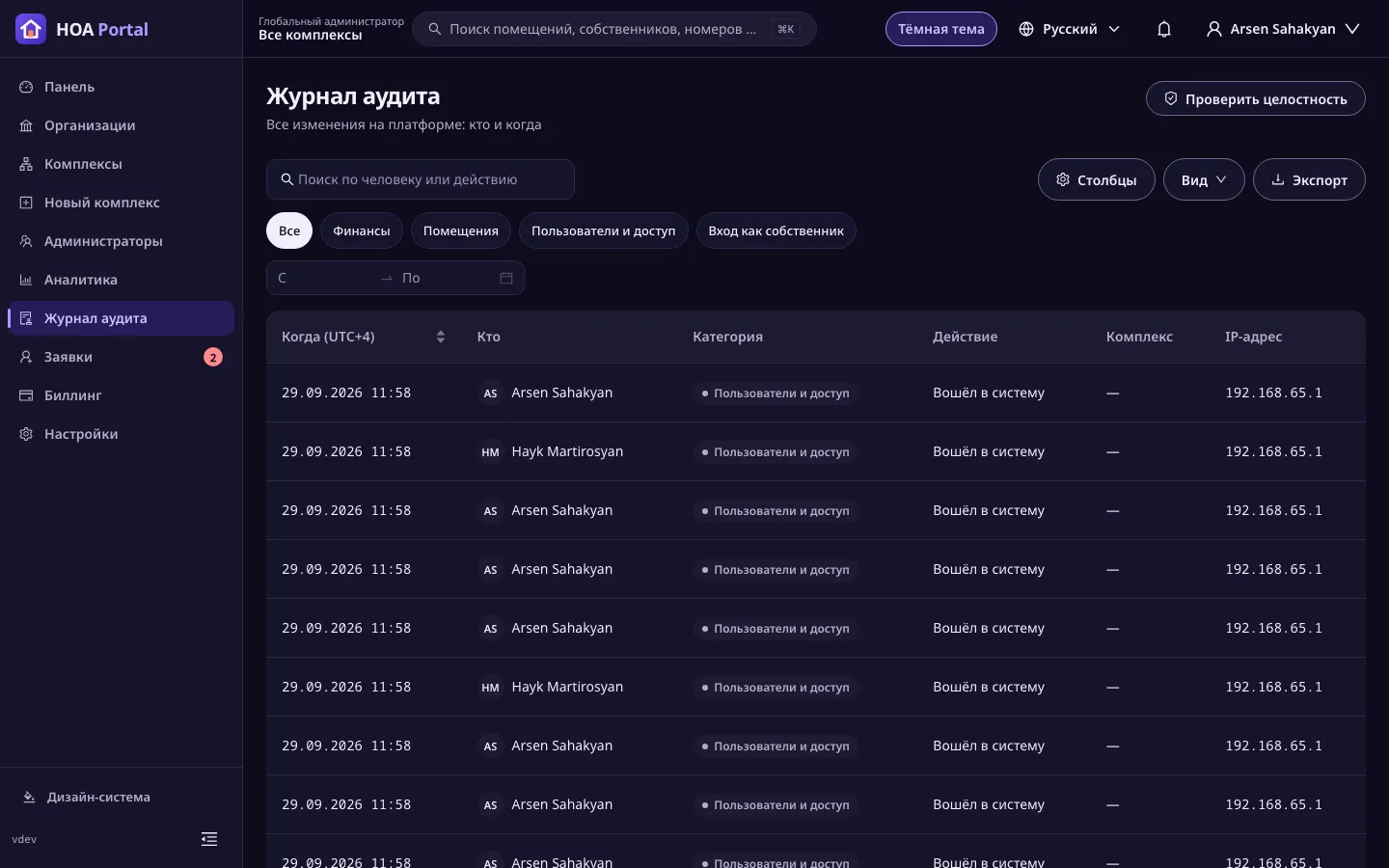Click the HOA Portal home logo icon
1389x868 pixels.
tap(31, 29)
